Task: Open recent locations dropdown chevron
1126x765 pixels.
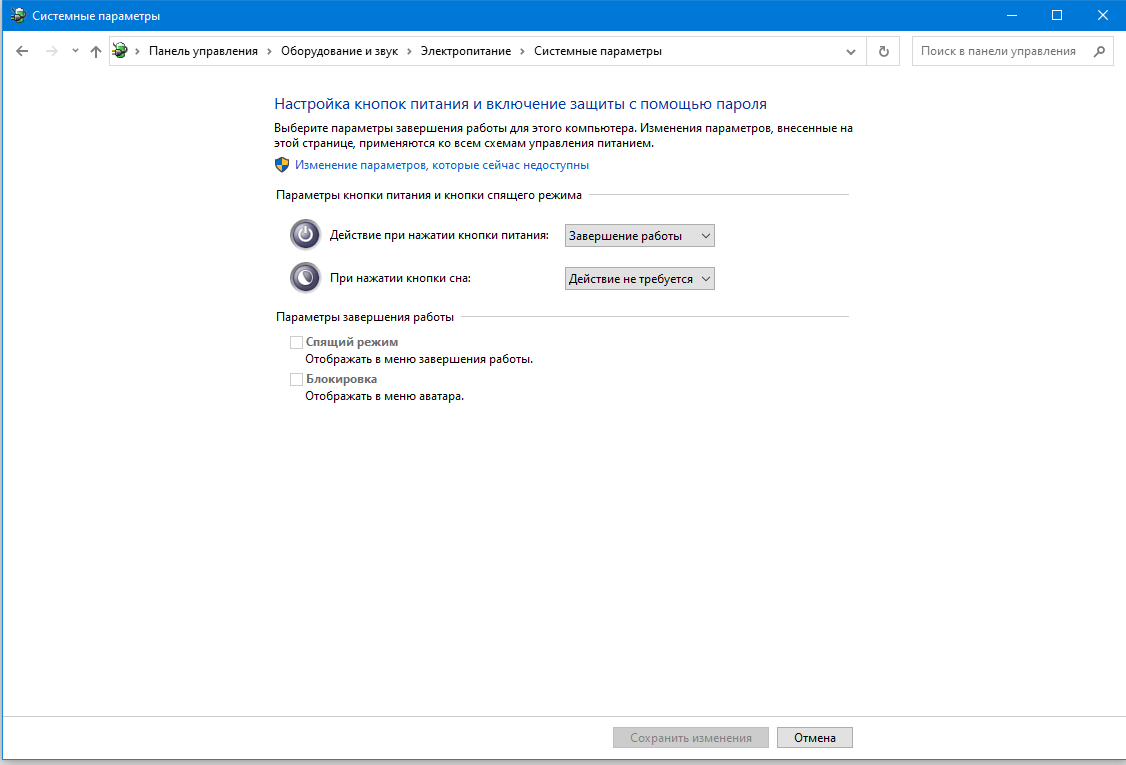Action: point(75,51)
